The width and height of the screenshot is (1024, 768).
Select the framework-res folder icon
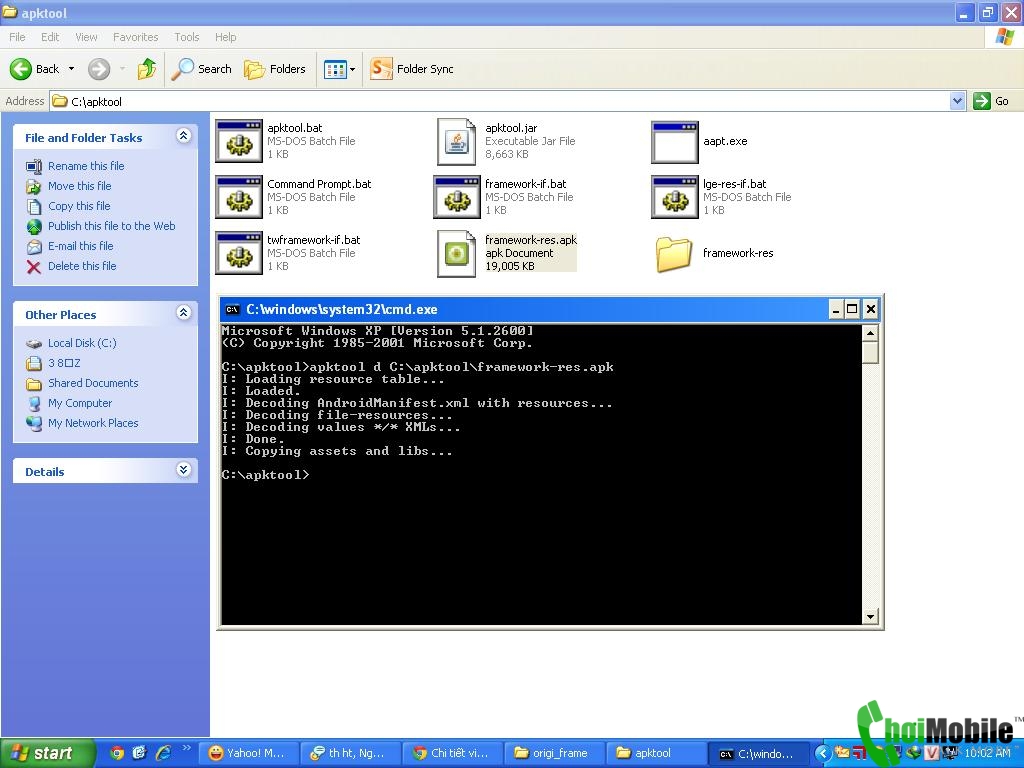pos(673,253)
